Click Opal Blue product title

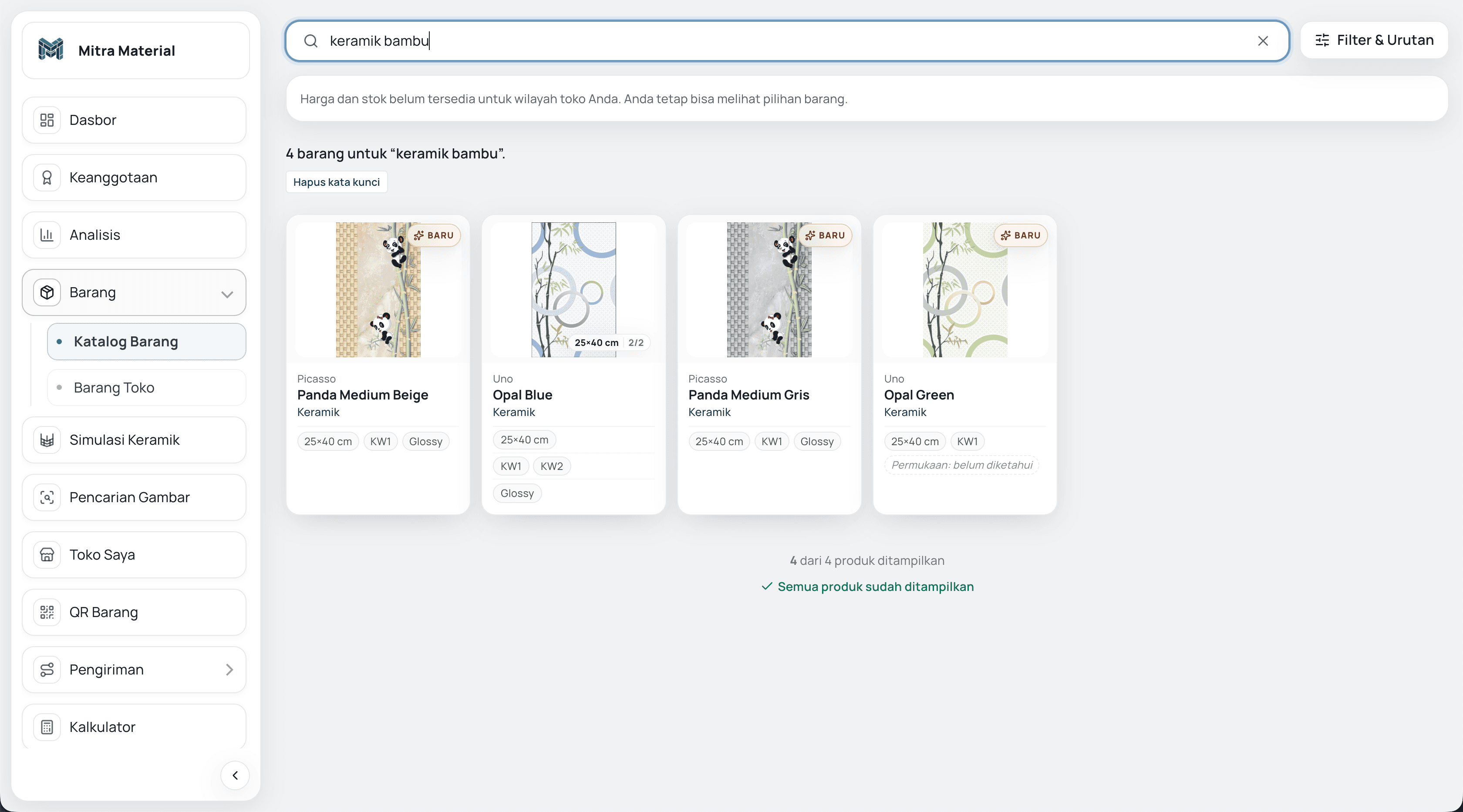pos(522,395)
